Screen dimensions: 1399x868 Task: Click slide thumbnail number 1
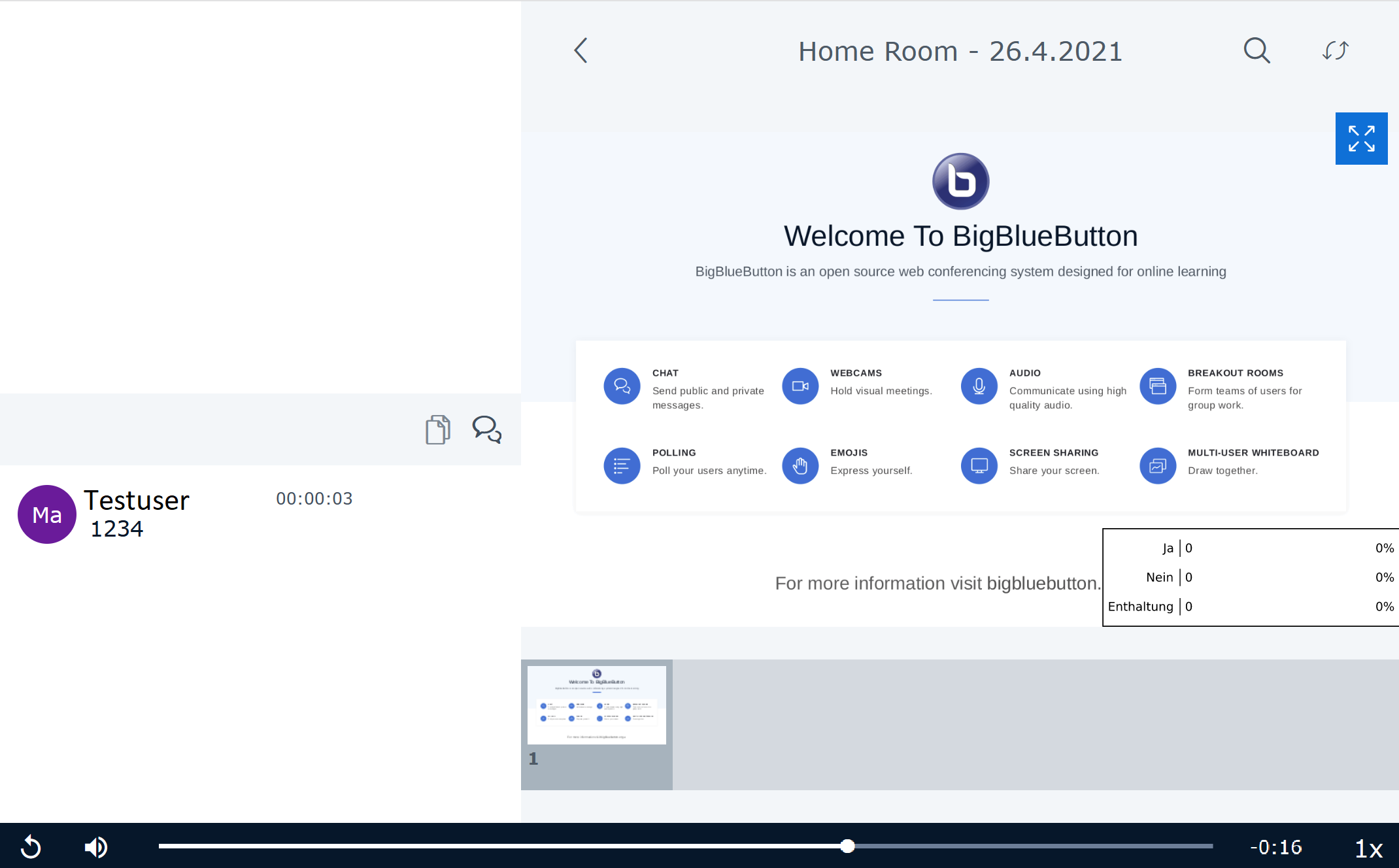point(596,705)
